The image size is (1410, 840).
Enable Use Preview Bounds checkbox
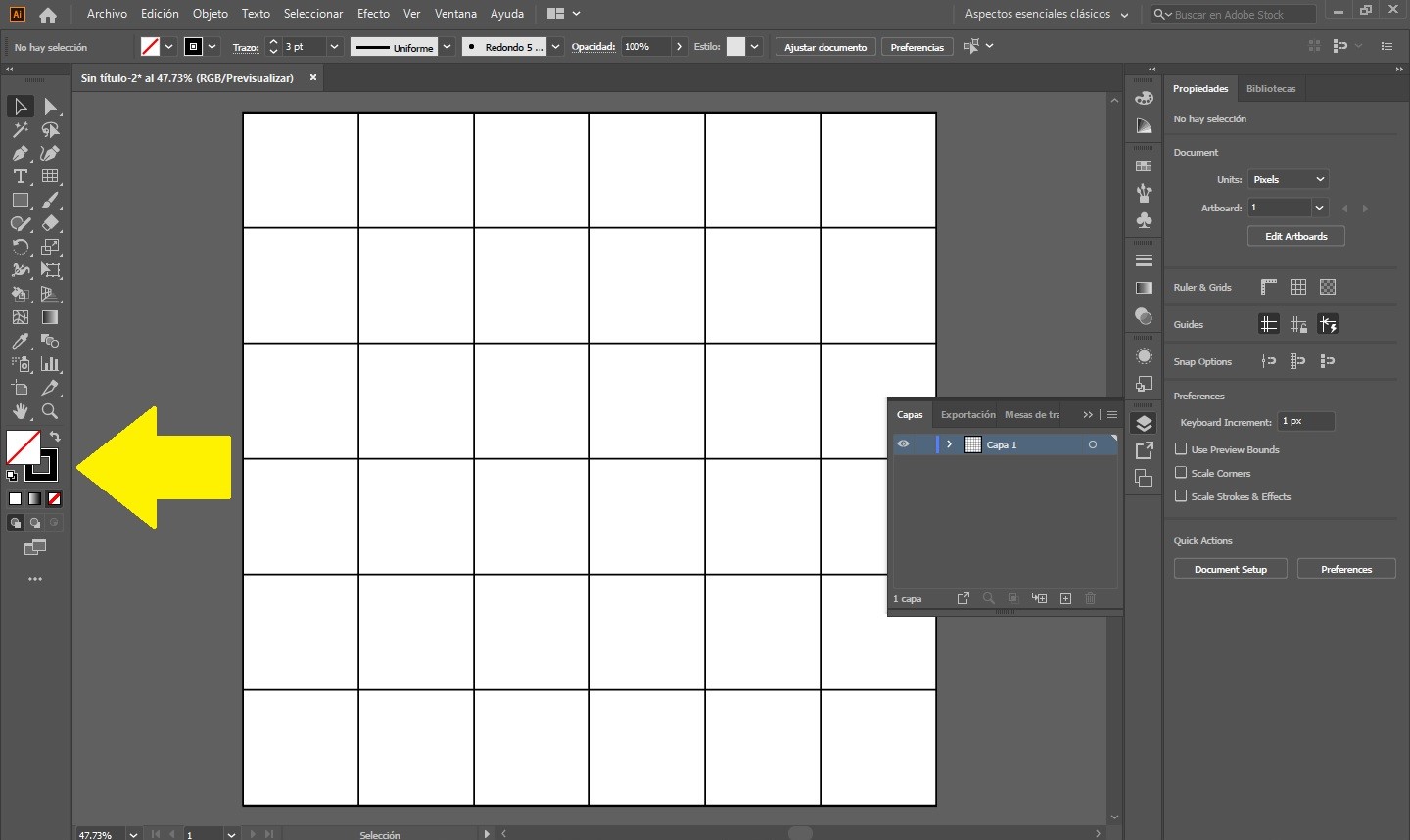click(1181, 449)
